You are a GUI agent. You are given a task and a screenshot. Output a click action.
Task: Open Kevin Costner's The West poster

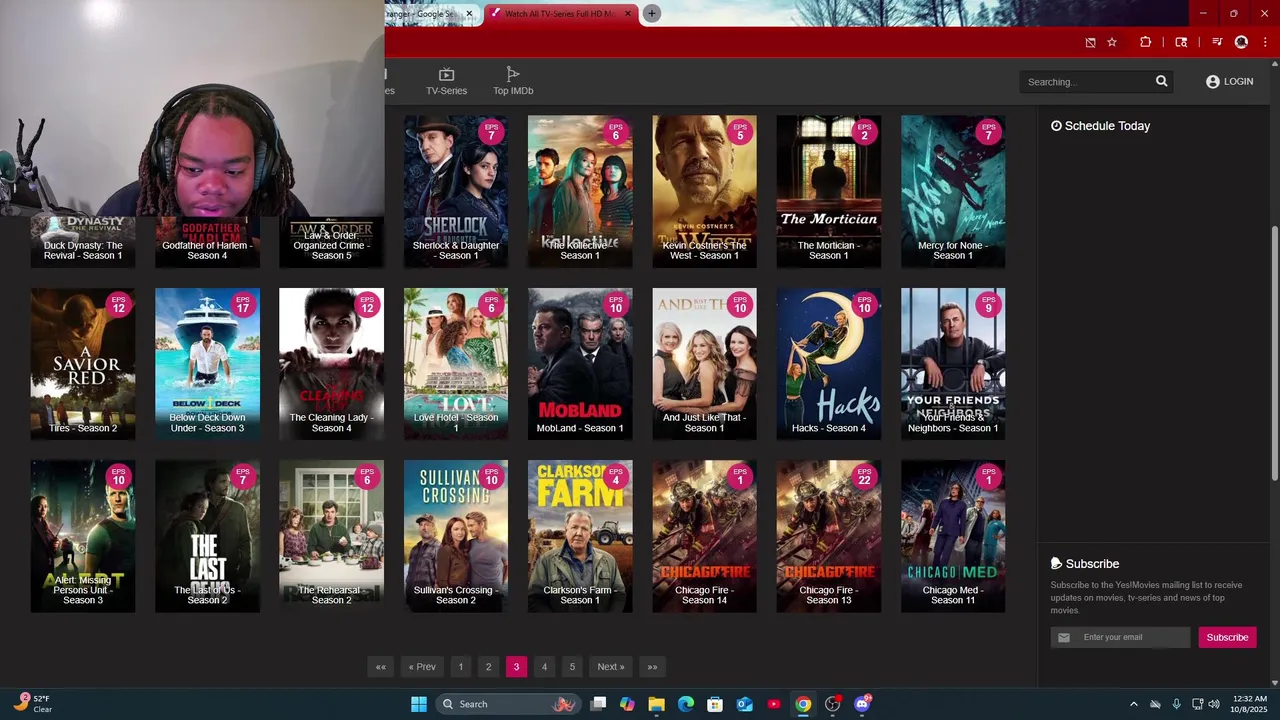(x=704, y=191)
